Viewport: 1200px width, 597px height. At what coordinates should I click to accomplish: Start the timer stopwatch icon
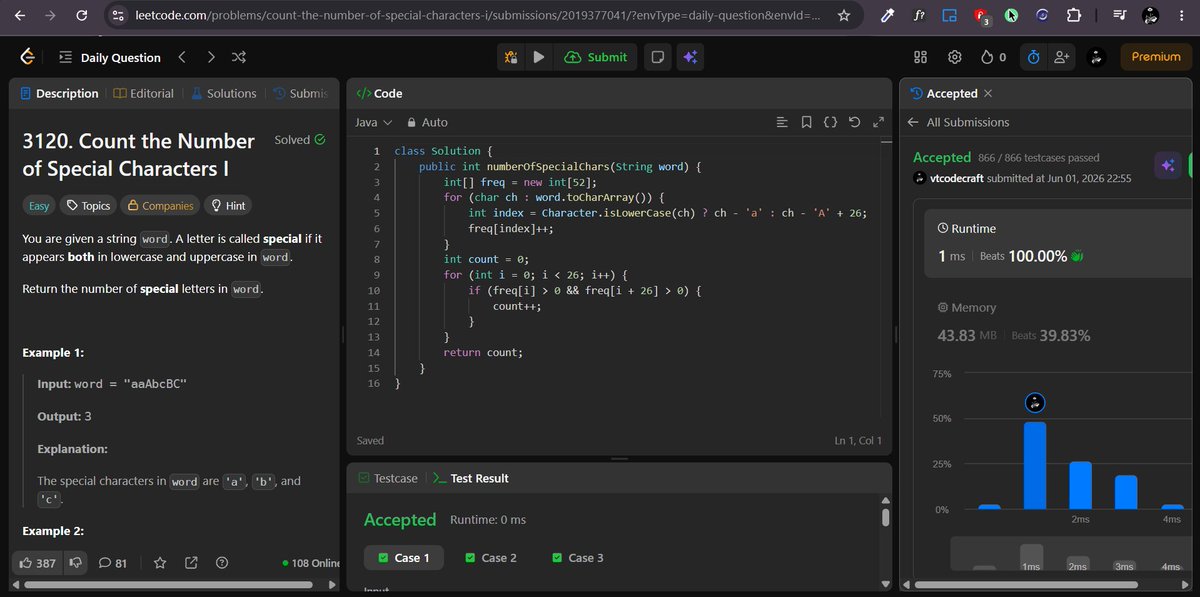coord(1034,57)
